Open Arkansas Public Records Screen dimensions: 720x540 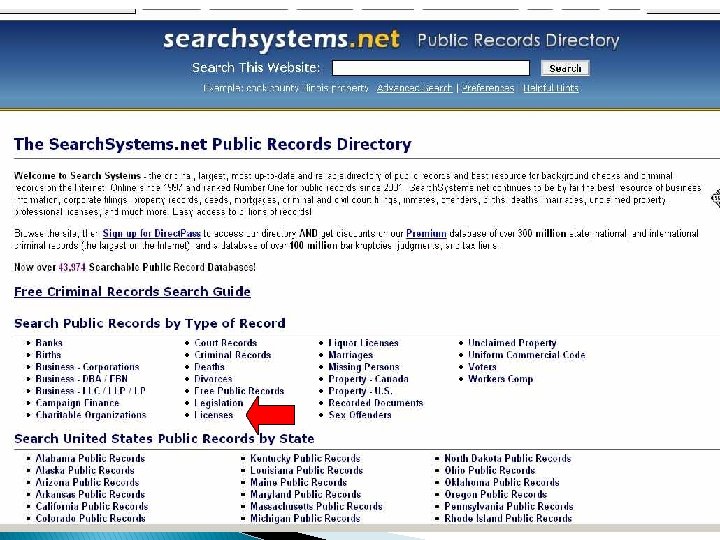[x=90, y=494]
